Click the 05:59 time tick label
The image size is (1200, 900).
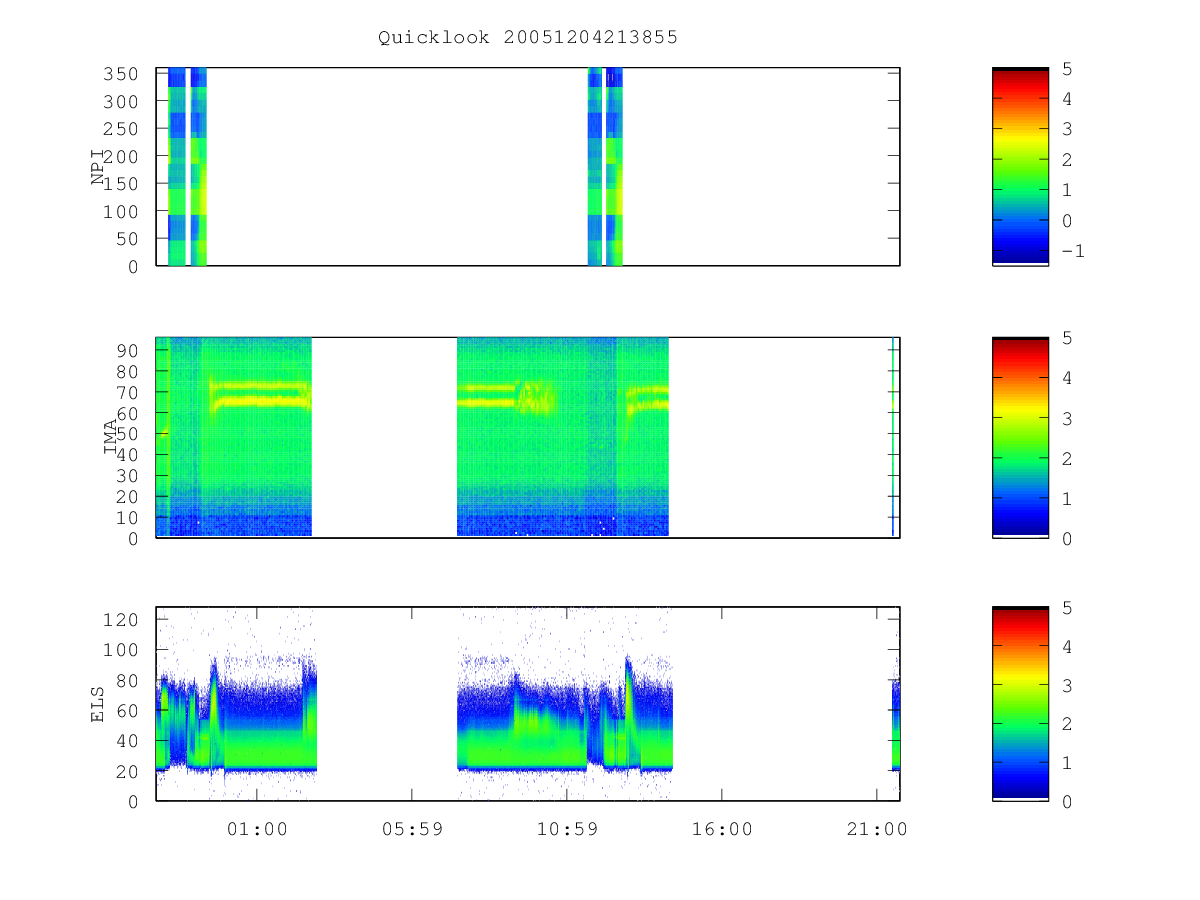(412, 828)
